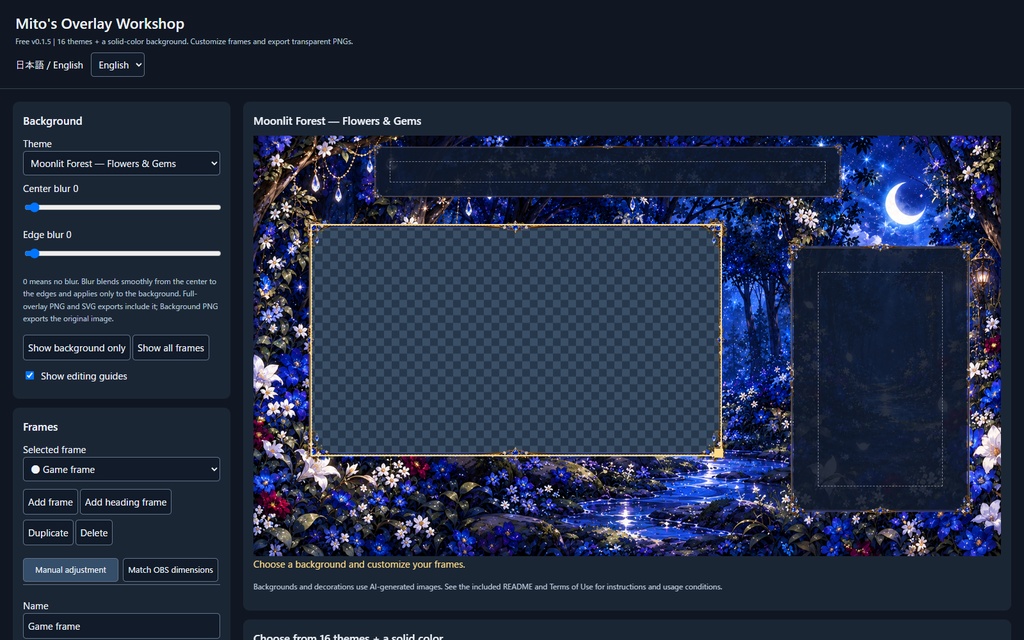Click the Free v0.1.5 version subtitle
The image size is (1024, 640).
(184, 41)
